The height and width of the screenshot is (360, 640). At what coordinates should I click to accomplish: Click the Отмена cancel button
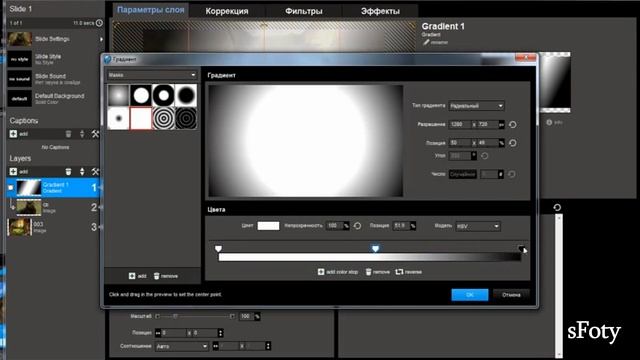coord(511,295)
